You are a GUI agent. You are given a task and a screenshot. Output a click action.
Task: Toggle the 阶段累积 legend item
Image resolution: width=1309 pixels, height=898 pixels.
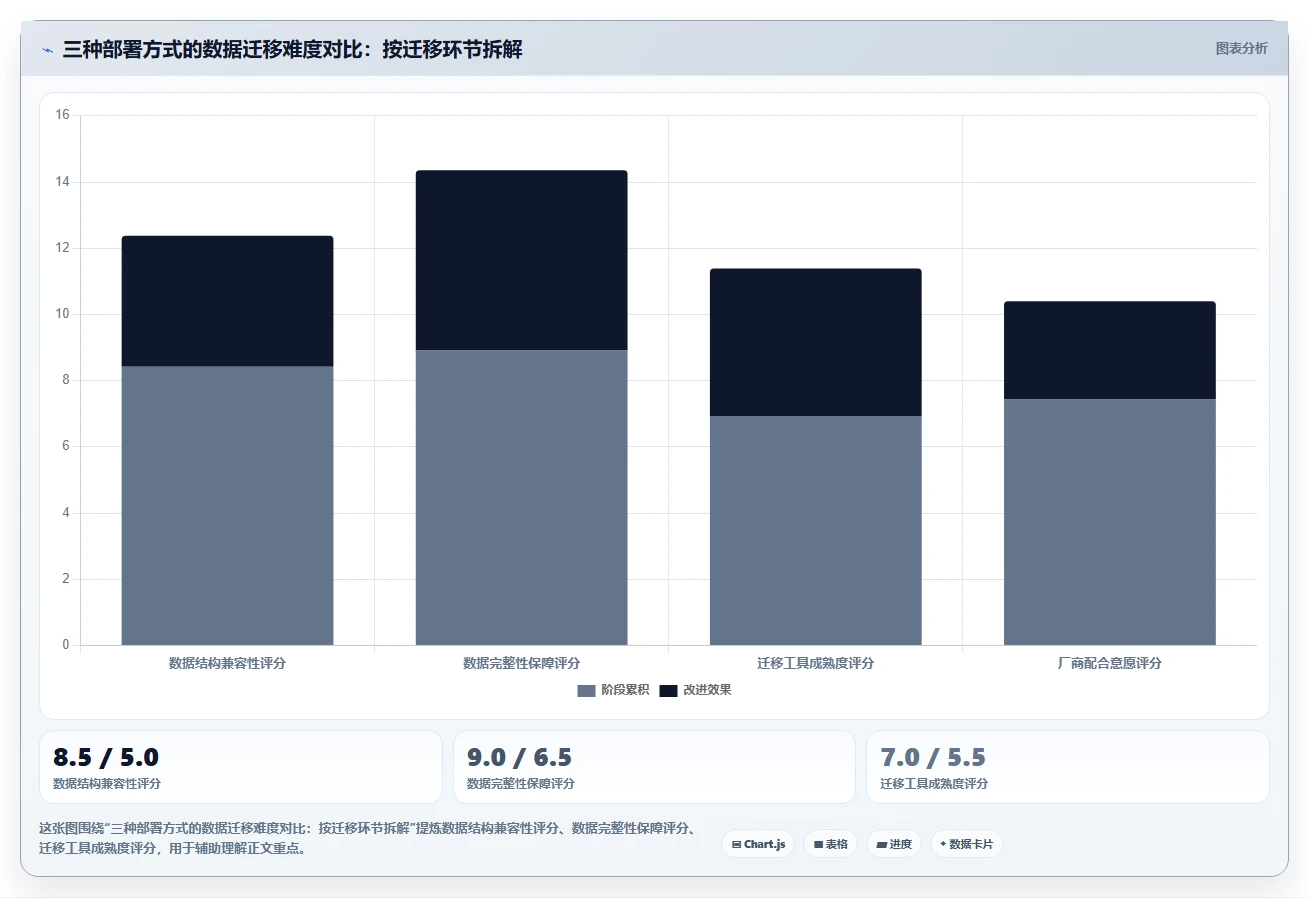613,690
